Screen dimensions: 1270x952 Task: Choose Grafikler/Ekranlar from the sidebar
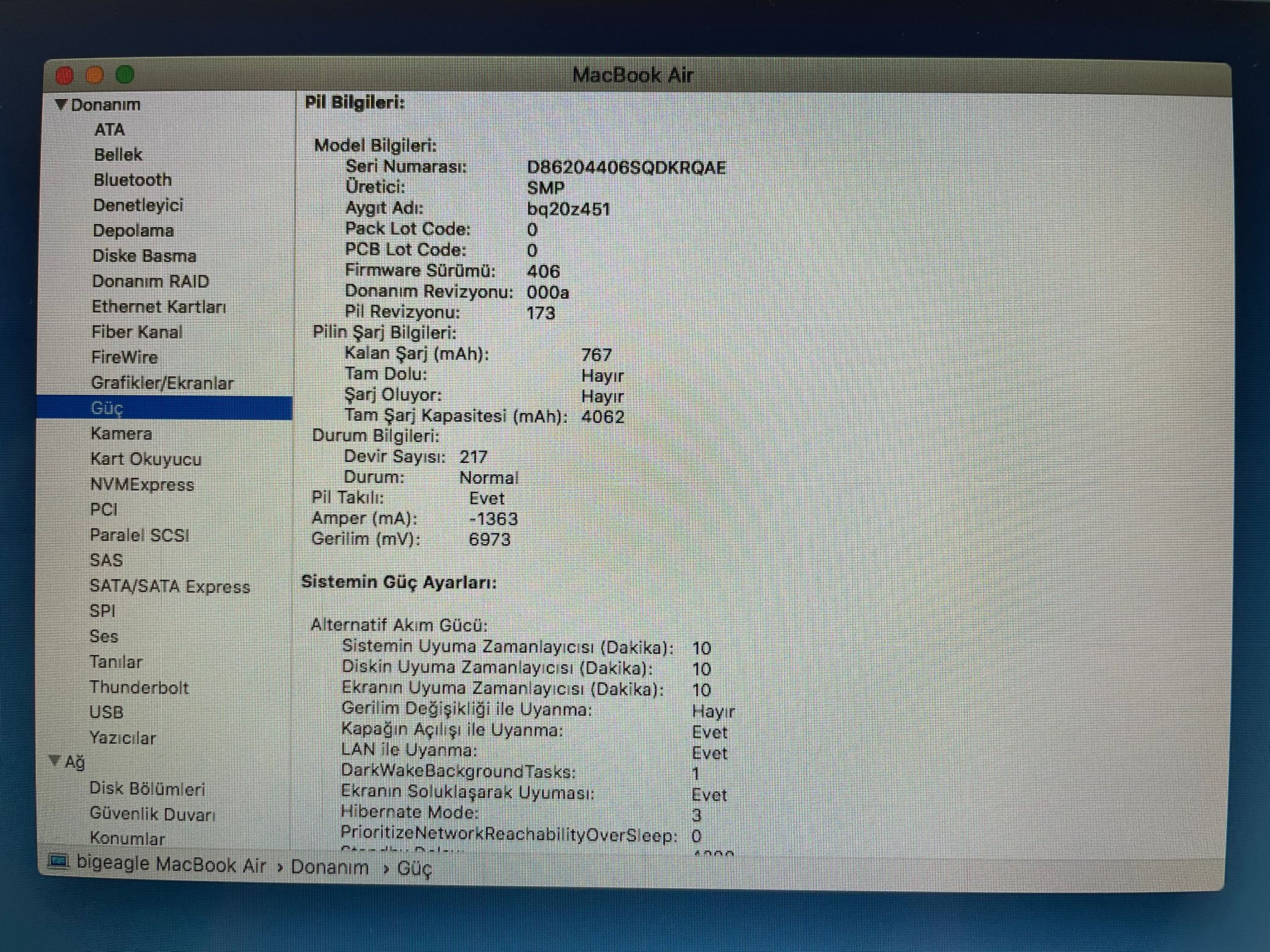[x=162, y=383]
